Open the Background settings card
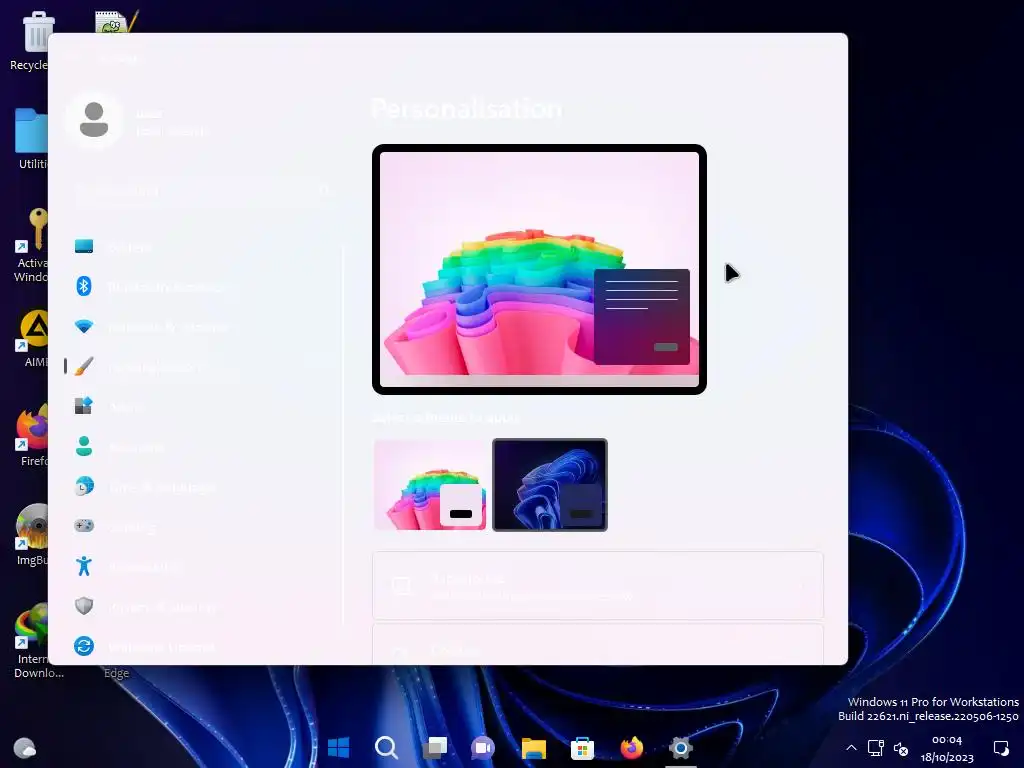Screen dimensions: 1024x768 pyautogui.click(x=598, y=586)
